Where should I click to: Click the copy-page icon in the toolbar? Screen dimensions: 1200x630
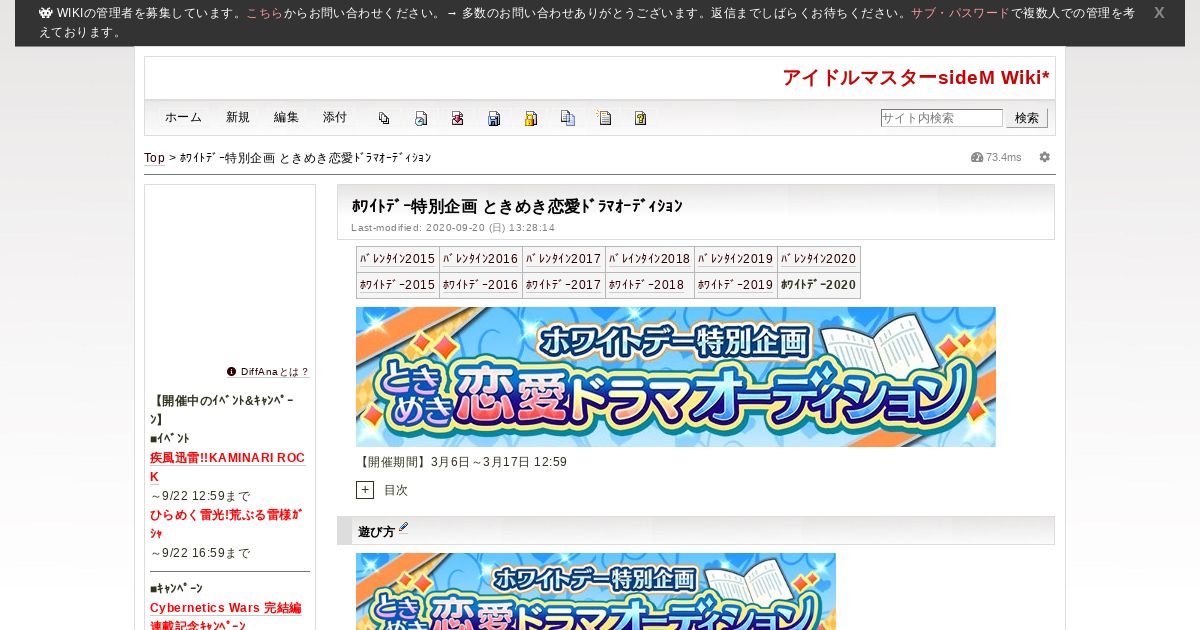(x=384, y=118)
